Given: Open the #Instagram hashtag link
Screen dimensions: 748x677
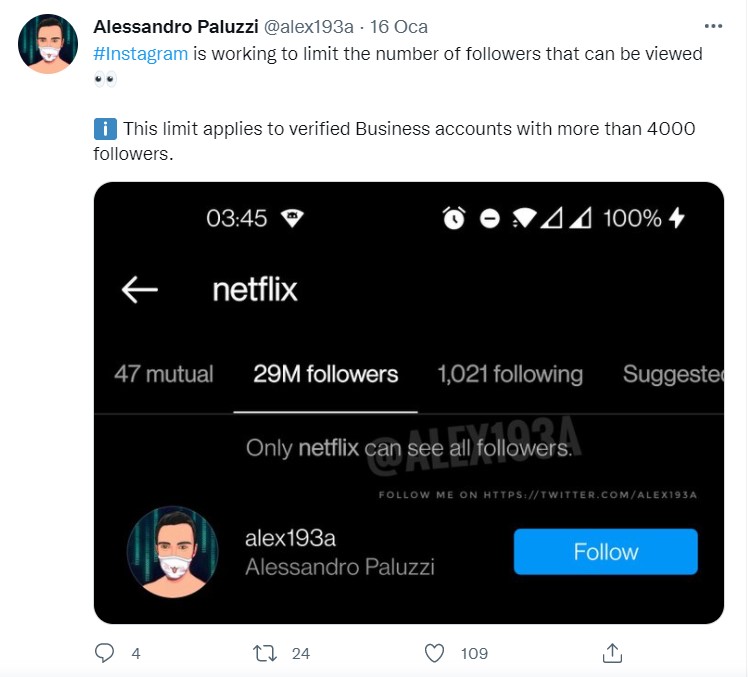Looking at the screenshot, I should pyautogui.click(x=141, y=54).
